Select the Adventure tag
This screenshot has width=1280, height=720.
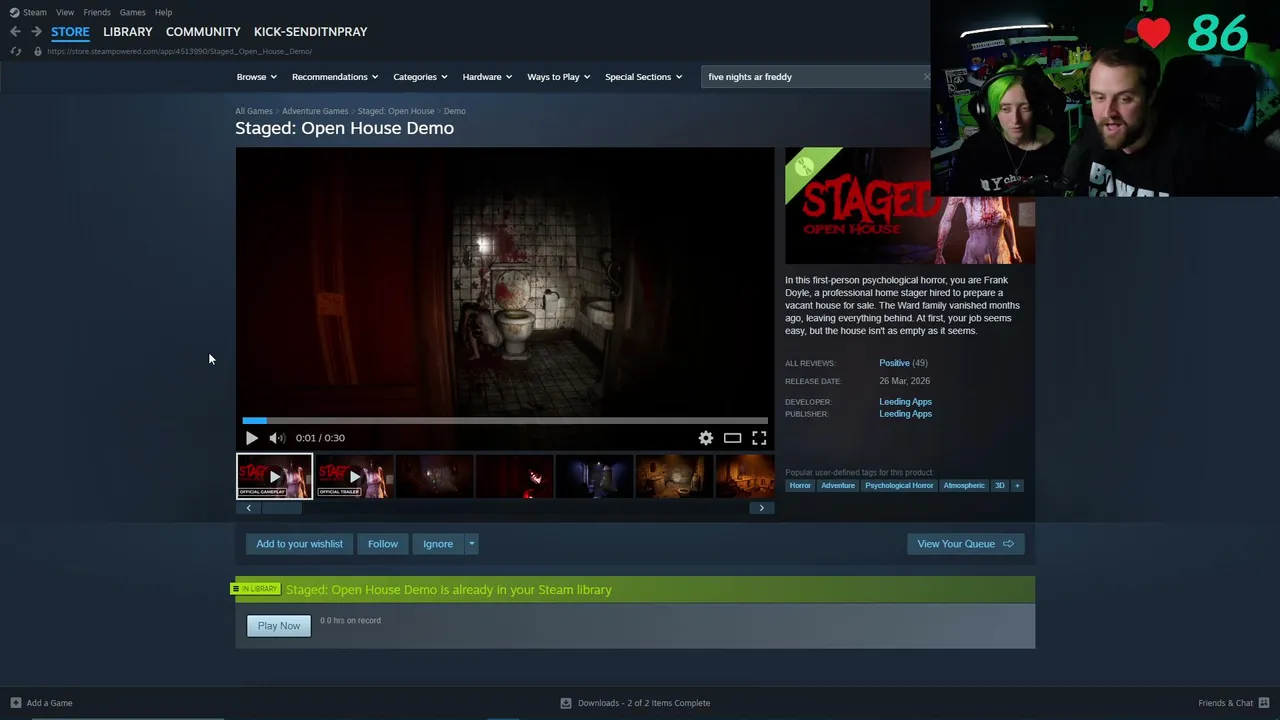(x=838, y=486)
